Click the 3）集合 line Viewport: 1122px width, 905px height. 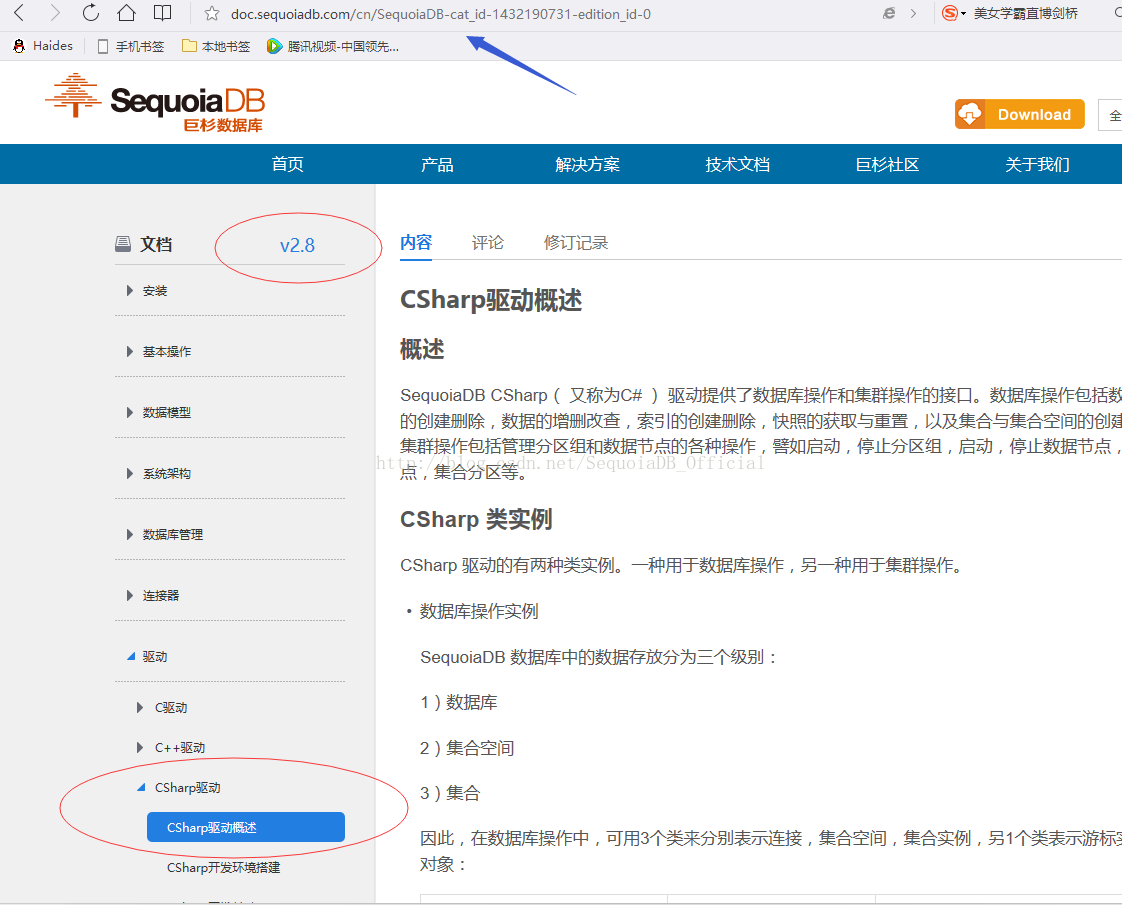point(449,793)
